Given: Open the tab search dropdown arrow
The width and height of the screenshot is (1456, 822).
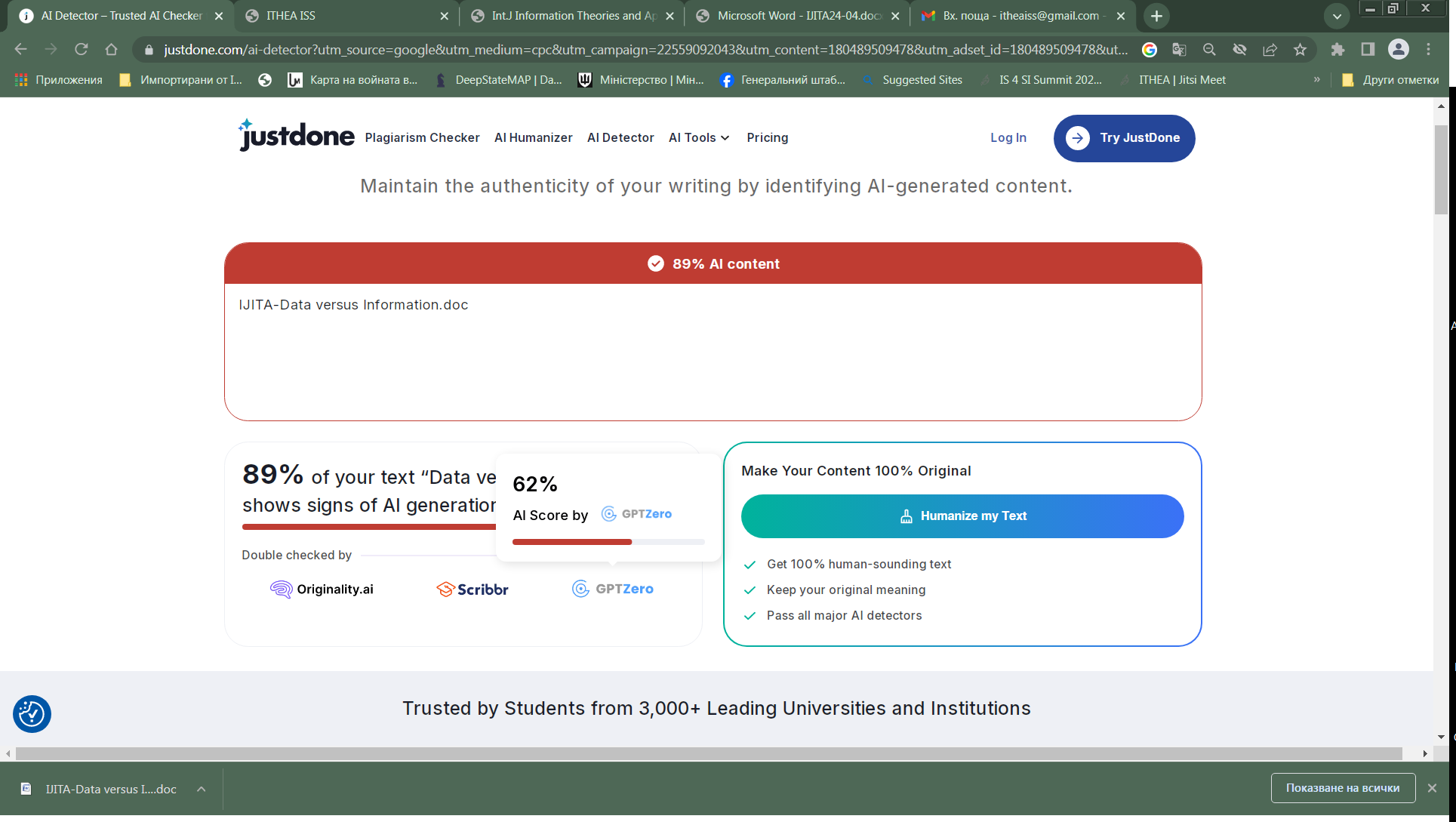Looking at the screenshot, I should pos(1337,16).
